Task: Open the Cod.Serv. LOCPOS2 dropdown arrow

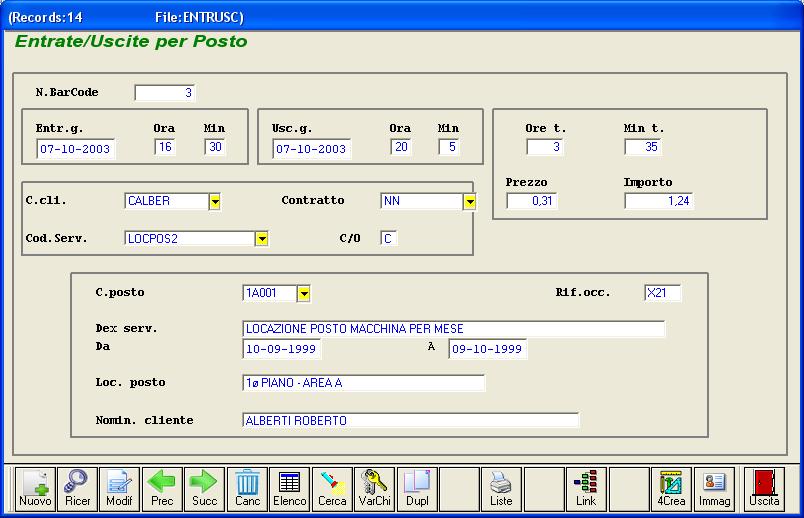Action: tap(262, 239)
